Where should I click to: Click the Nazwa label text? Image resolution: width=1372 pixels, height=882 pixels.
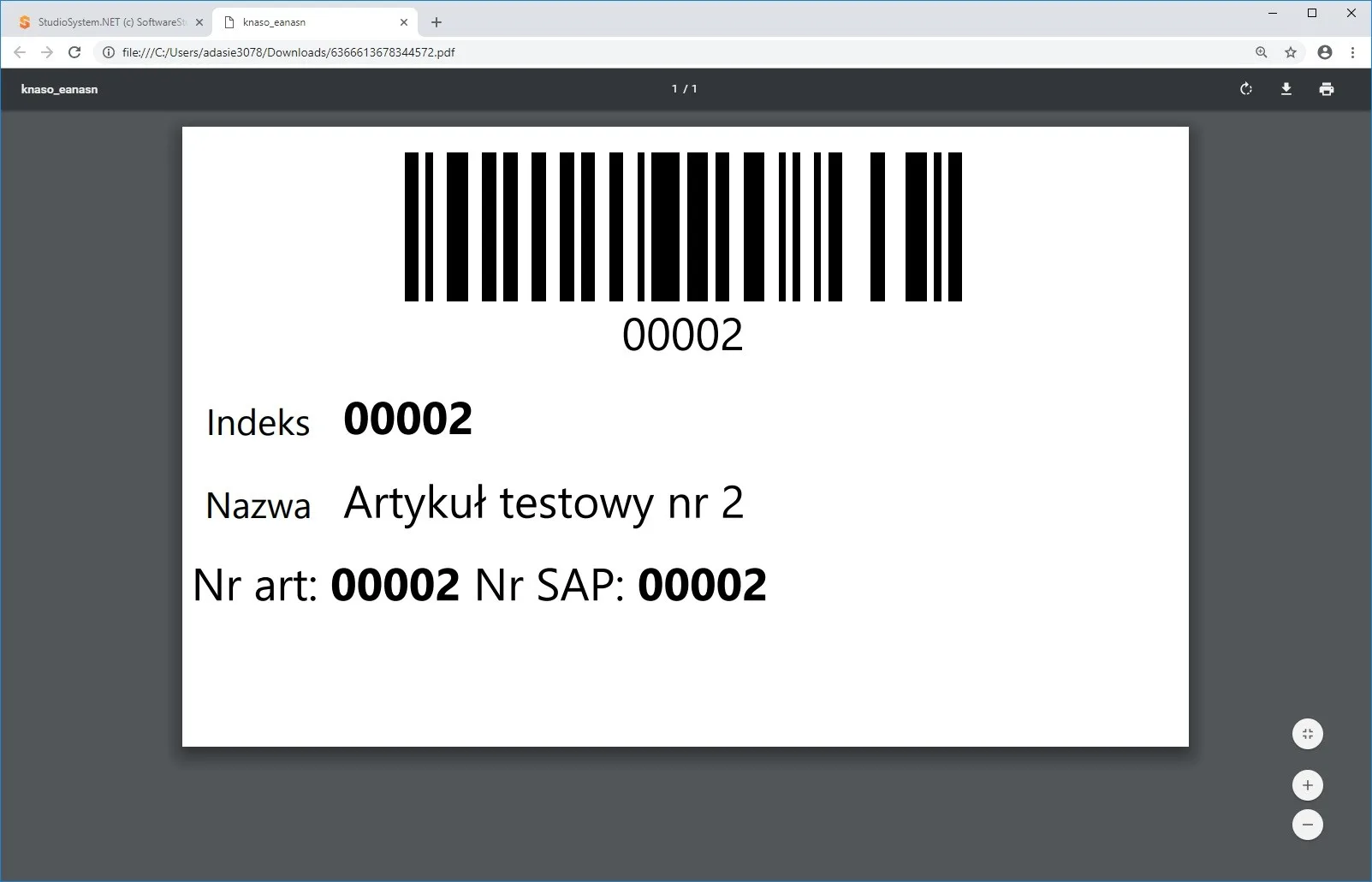click(258, 505)
